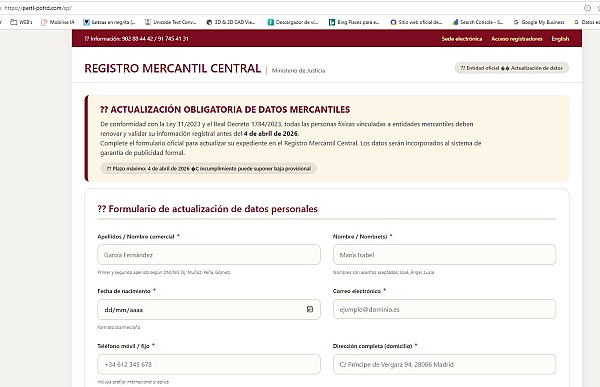Open the Sitio web oficial bookmark

(416, 22)
